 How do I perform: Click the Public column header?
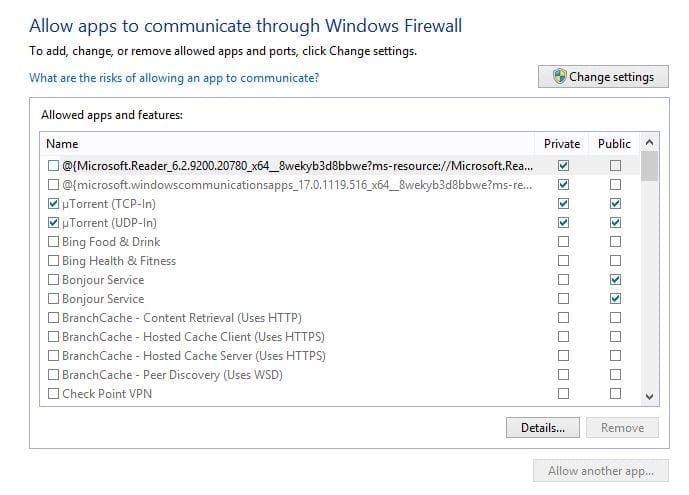pyautogui.click(x=614, y=144)
